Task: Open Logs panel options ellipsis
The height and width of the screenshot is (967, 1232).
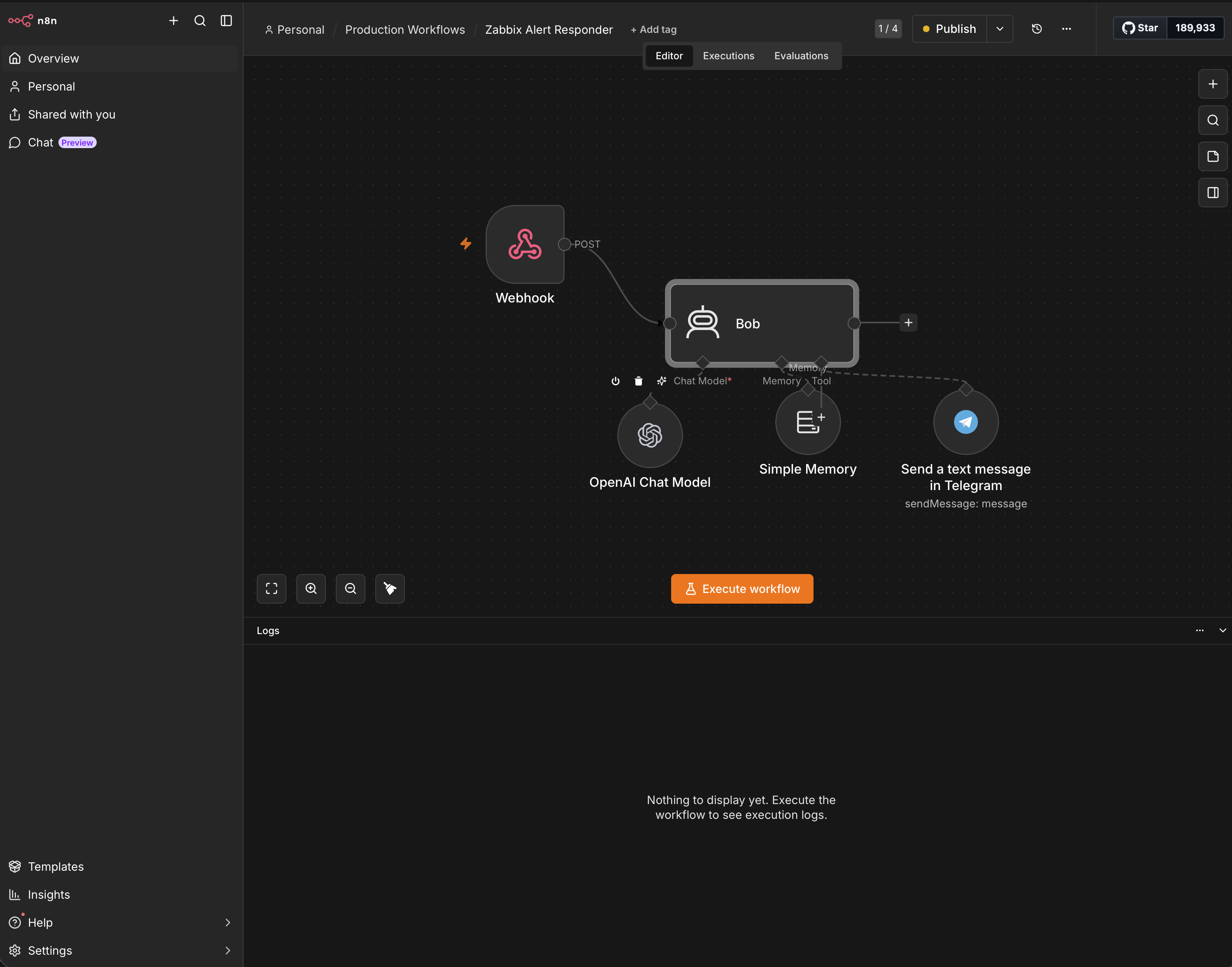Action: (1200, 631)
